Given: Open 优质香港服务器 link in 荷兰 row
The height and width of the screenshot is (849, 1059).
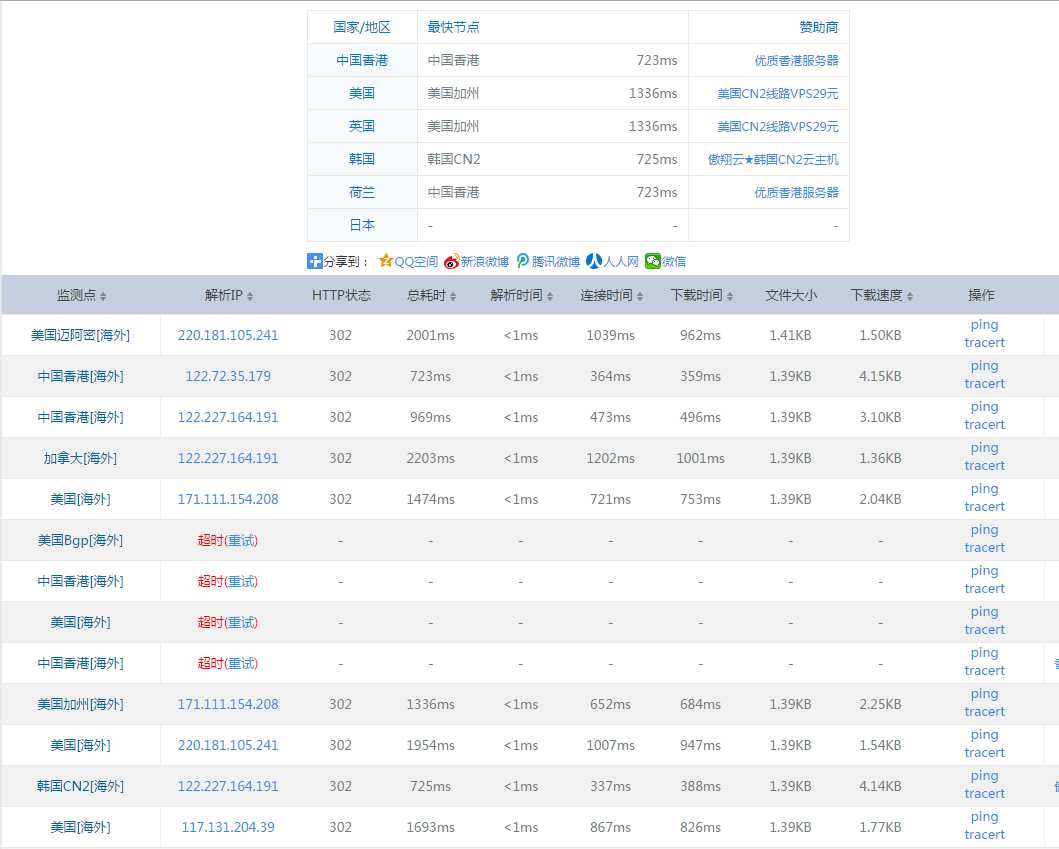Looking at the screenshot, I should (x=796, y=192).
